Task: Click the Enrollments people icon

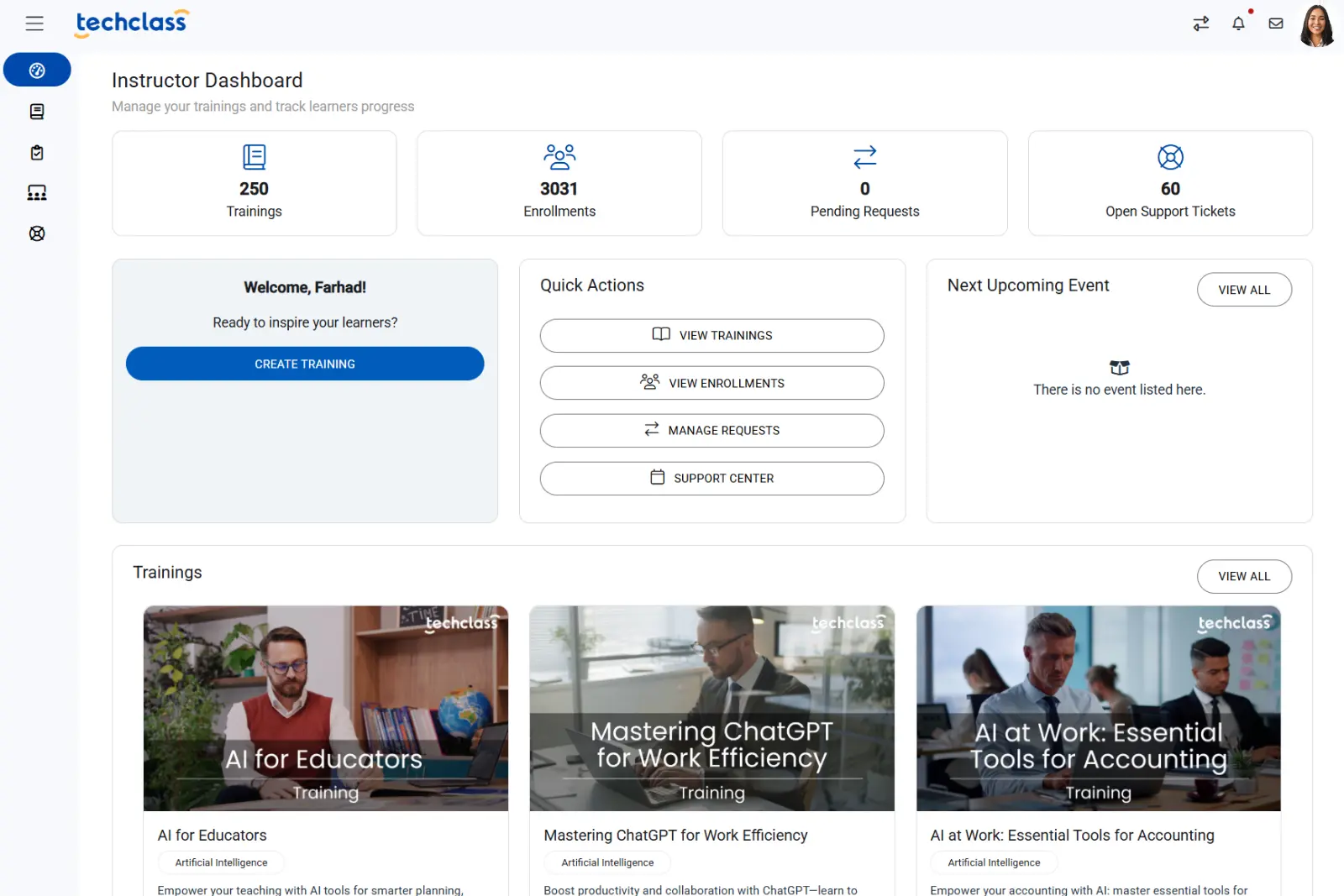Action: point(559,157)
